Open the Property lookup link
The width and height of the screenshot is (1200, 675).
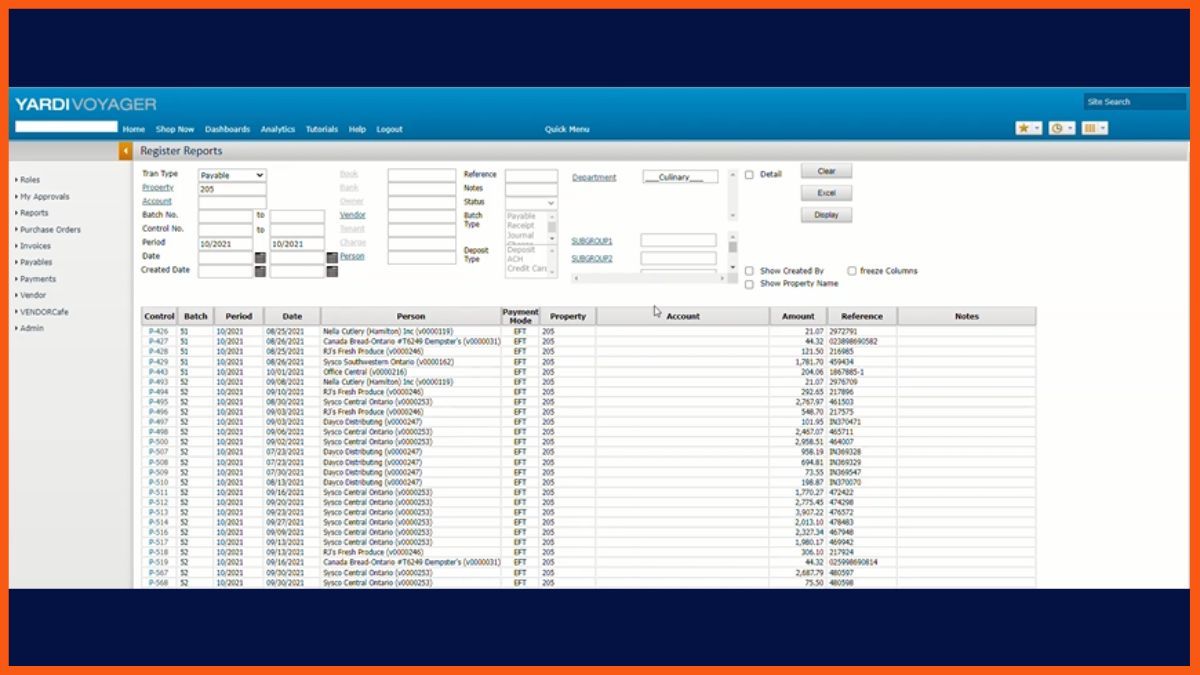157,188
